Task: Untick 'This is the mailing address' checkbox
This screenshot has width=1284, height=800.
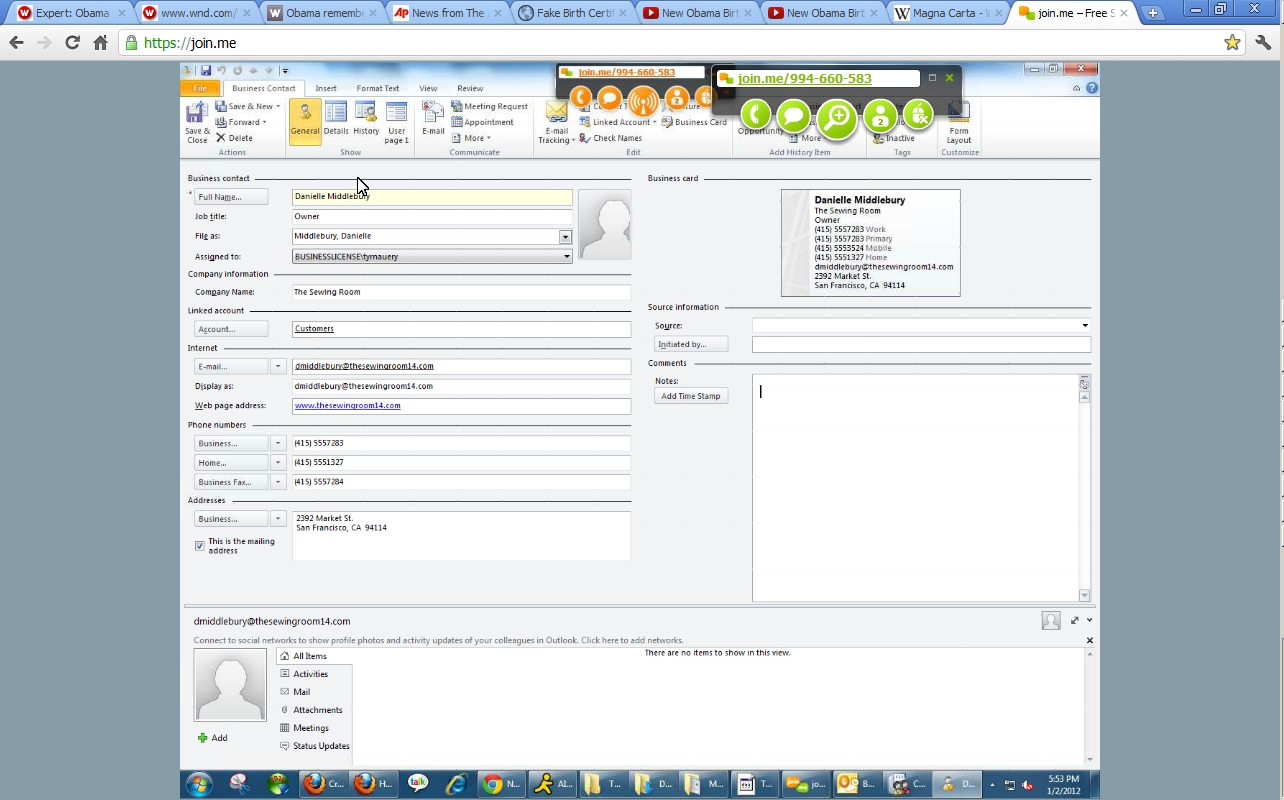Action: pos(200,546)
